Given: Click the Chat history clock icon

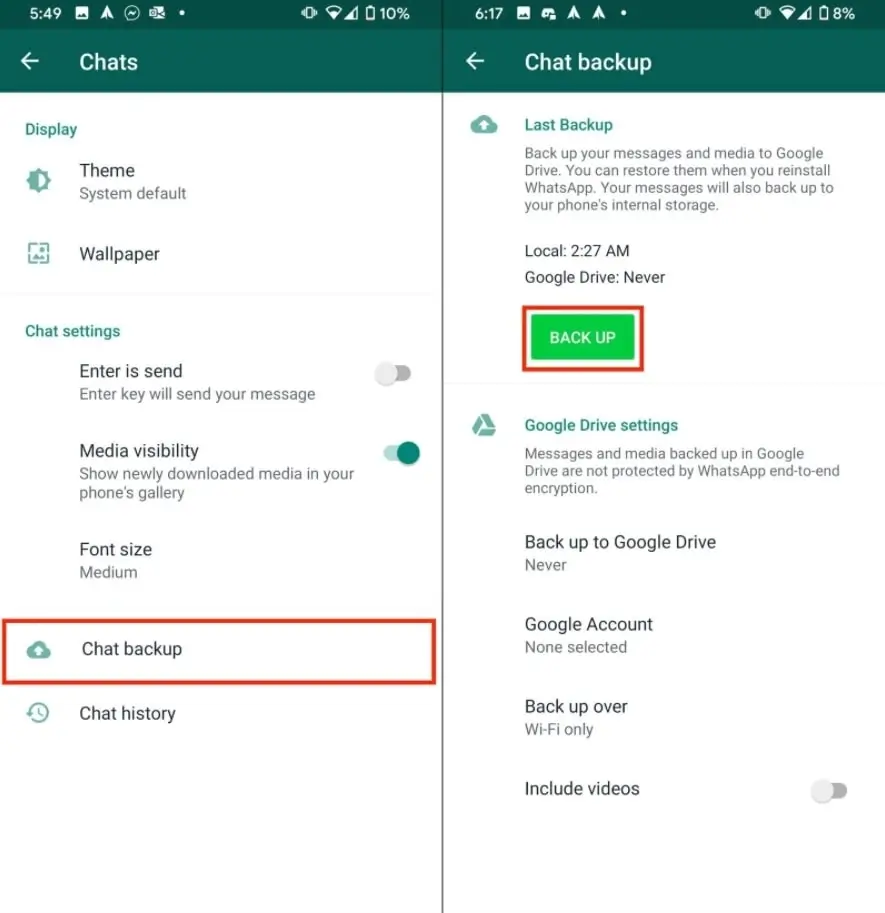Looking at the screenshot, I should tap(38, 713).
